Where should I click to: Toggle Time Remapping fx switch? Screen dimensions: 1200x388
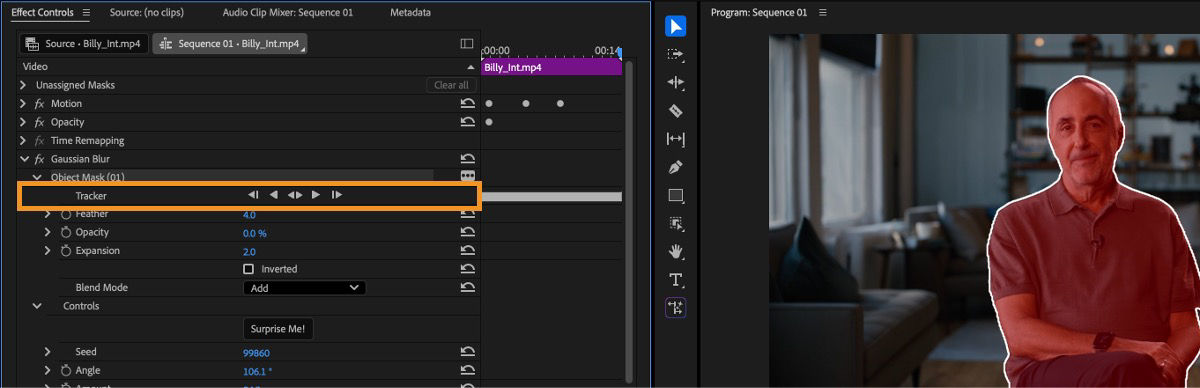40,141
